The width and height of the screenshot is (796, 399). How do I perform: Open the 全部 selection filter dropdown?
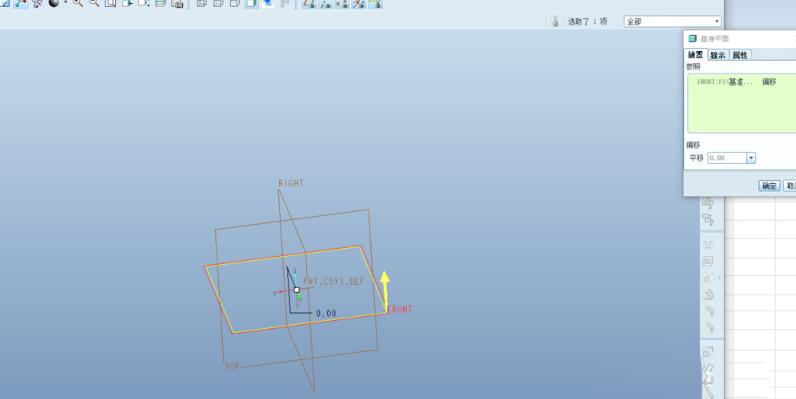coord(672,21)
